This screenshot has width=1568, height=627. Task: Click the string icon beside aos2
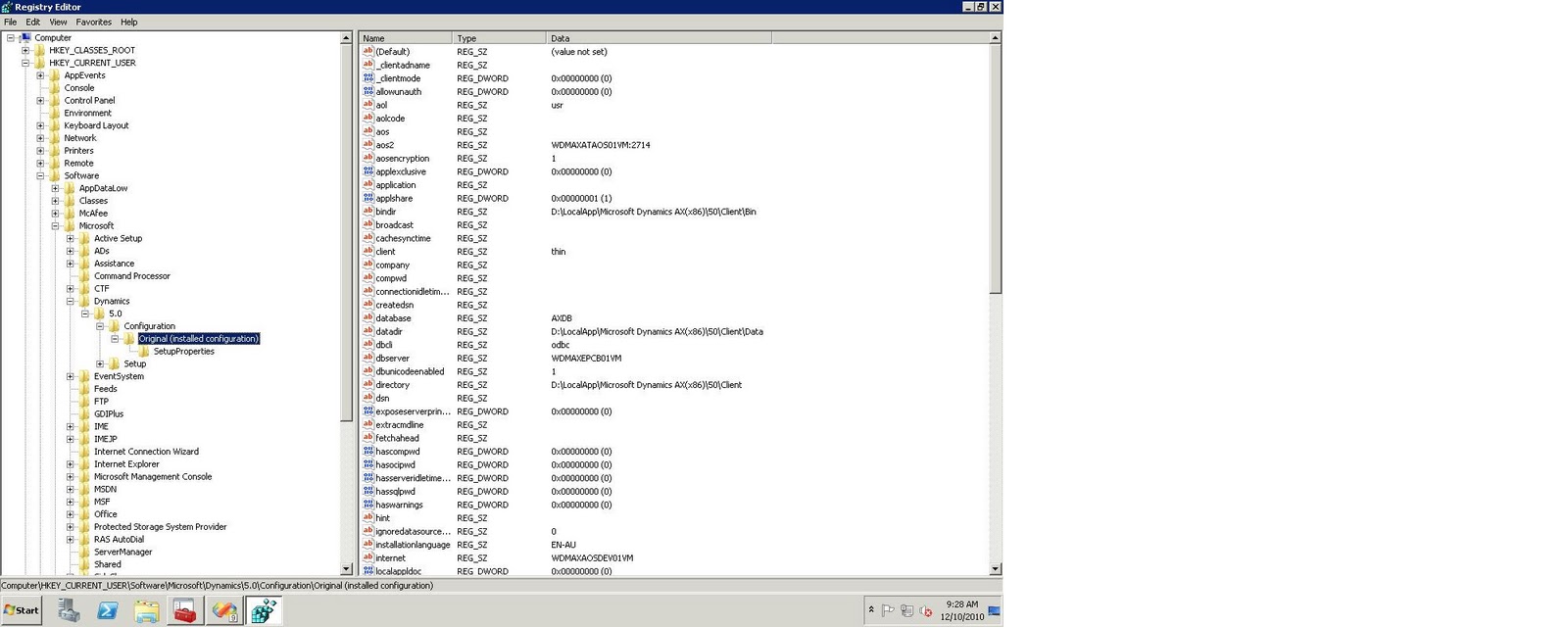[368, 145]
